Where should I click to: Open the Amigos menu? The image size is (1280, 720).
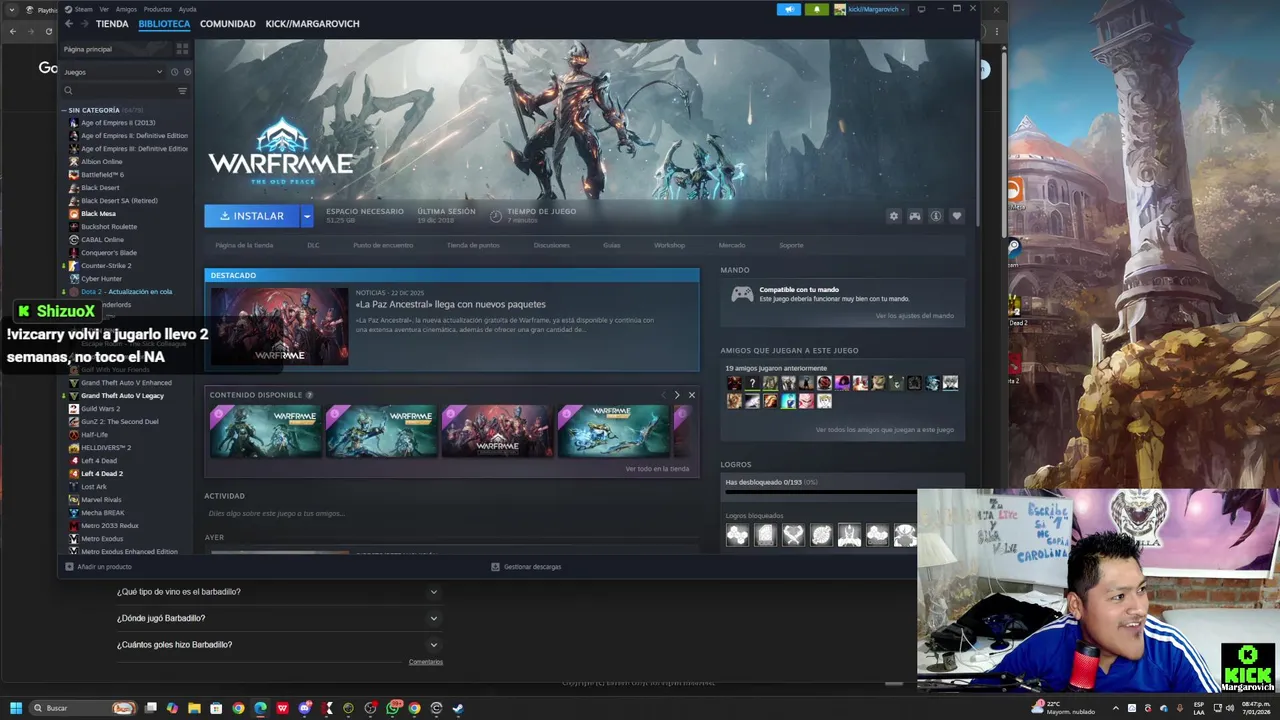126,9
